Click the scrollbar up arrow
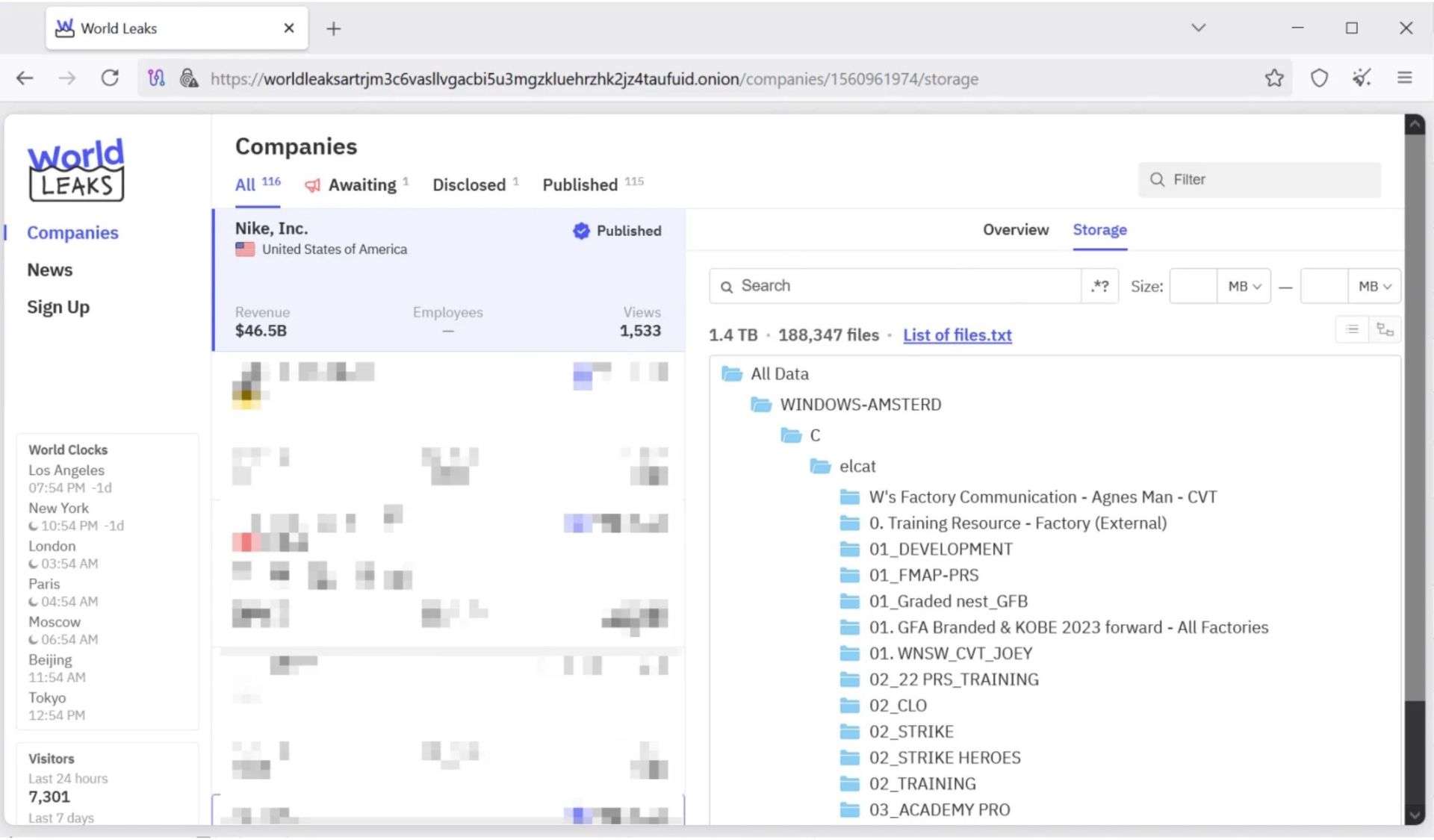1434x840 pixels. click(x=1415, y=125)
